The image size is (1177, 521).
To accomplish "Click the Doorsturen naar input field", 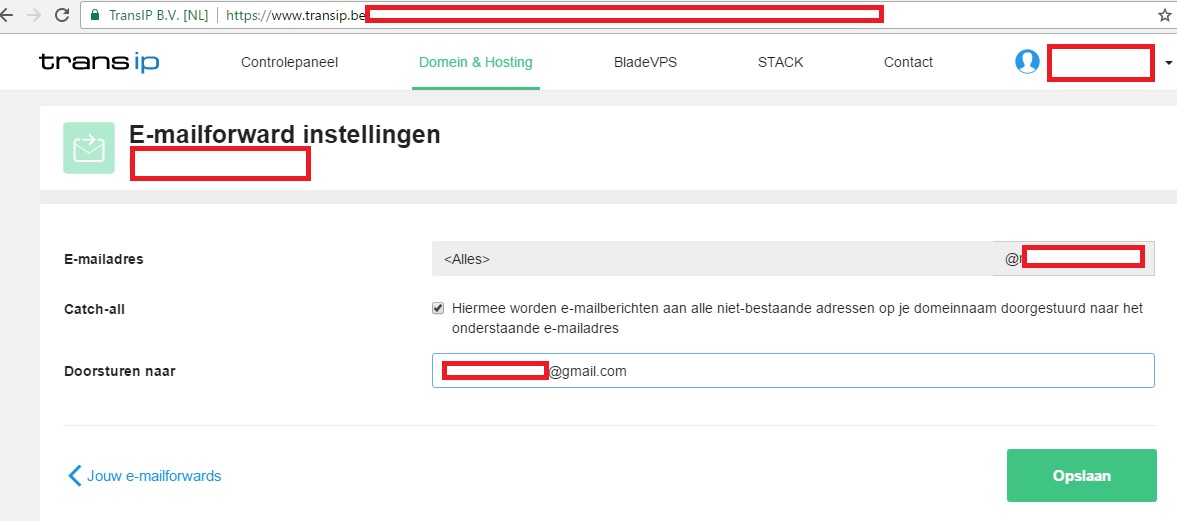I will pyautogui.click(x=850, y=371).
